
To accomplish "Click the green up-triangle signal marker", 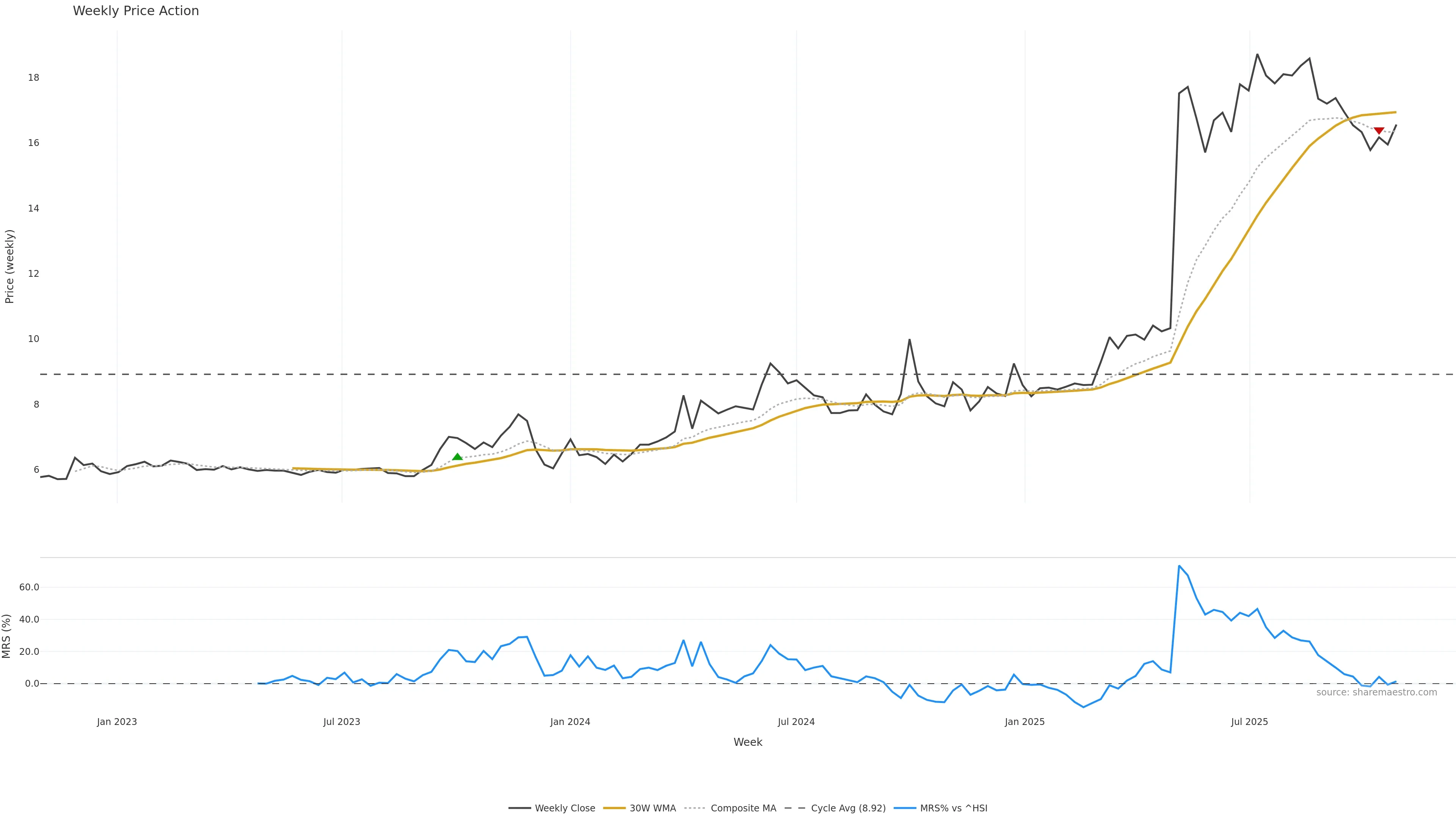I will pos(457,457).
